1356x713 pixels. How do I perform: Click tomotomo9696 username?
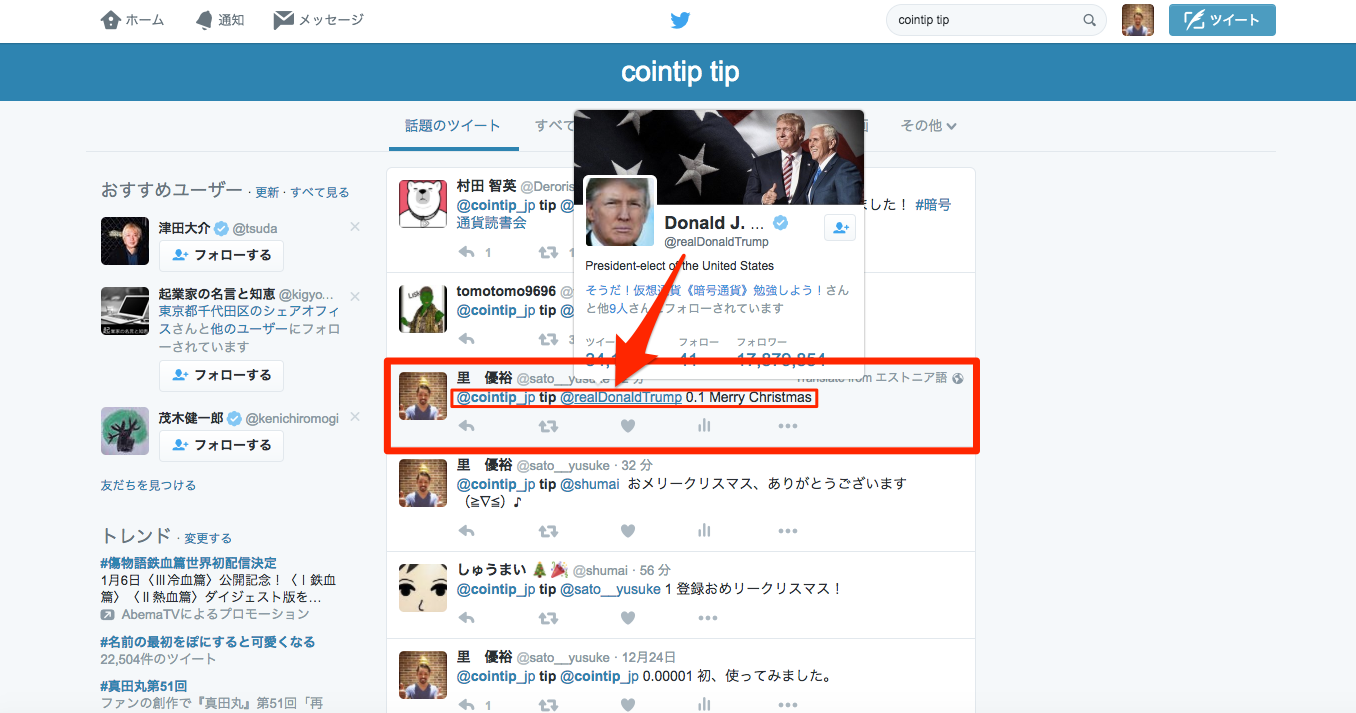point(506,291)
